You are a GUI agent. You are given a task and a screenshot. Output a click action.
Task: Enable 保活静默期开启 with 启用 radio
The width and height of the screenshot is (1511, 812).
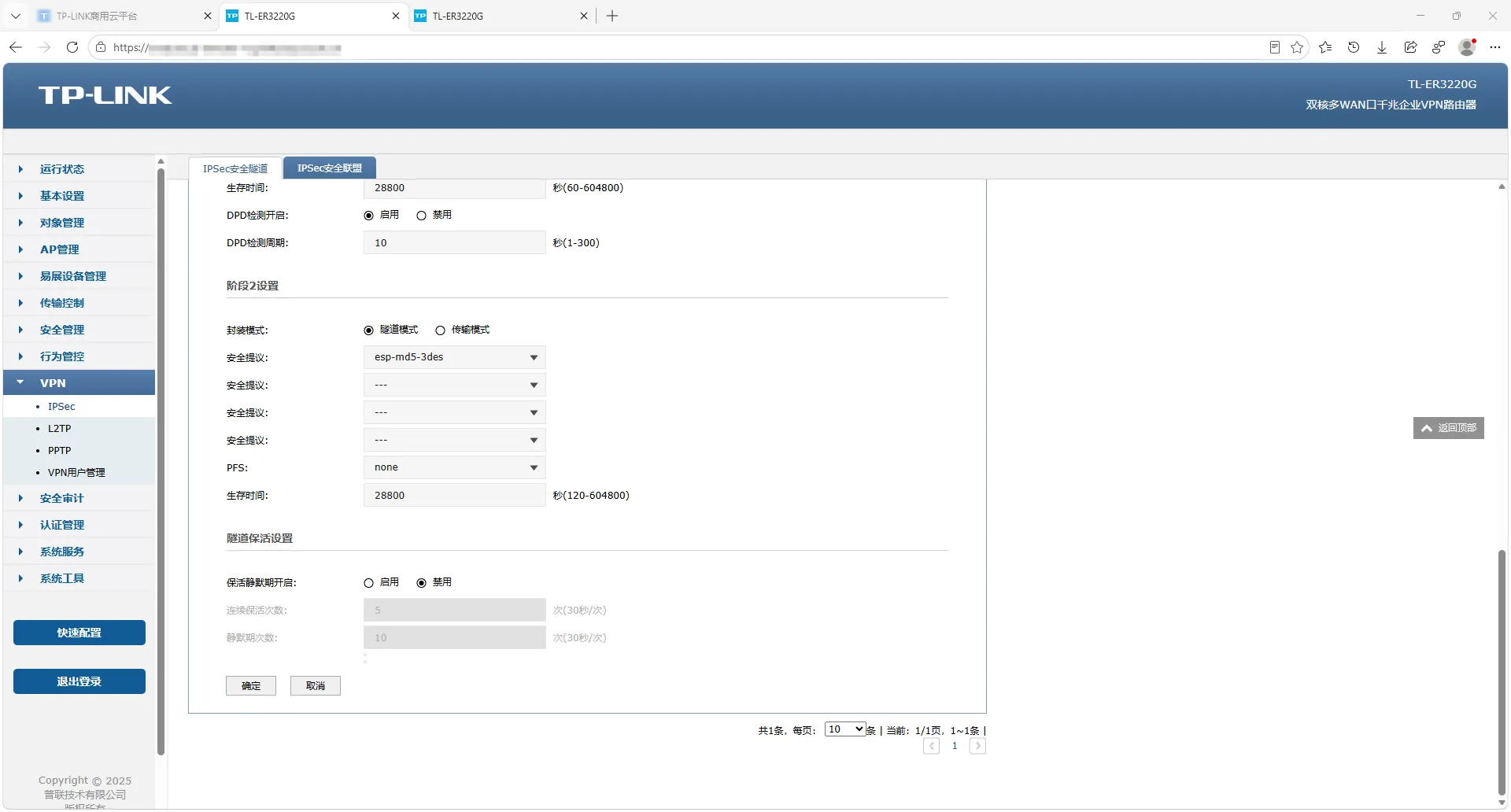point(368,583)
